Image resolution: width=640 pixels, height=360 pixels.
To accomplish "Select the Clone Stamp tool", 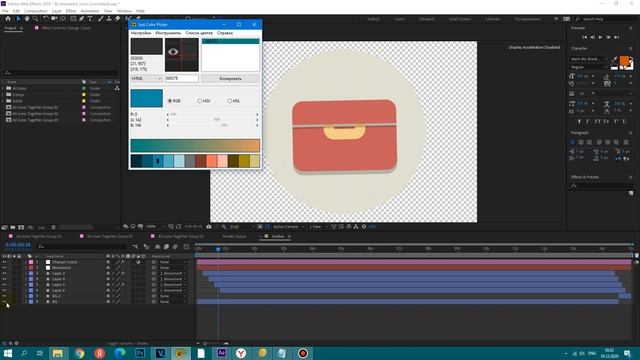I will coord(109,19).
